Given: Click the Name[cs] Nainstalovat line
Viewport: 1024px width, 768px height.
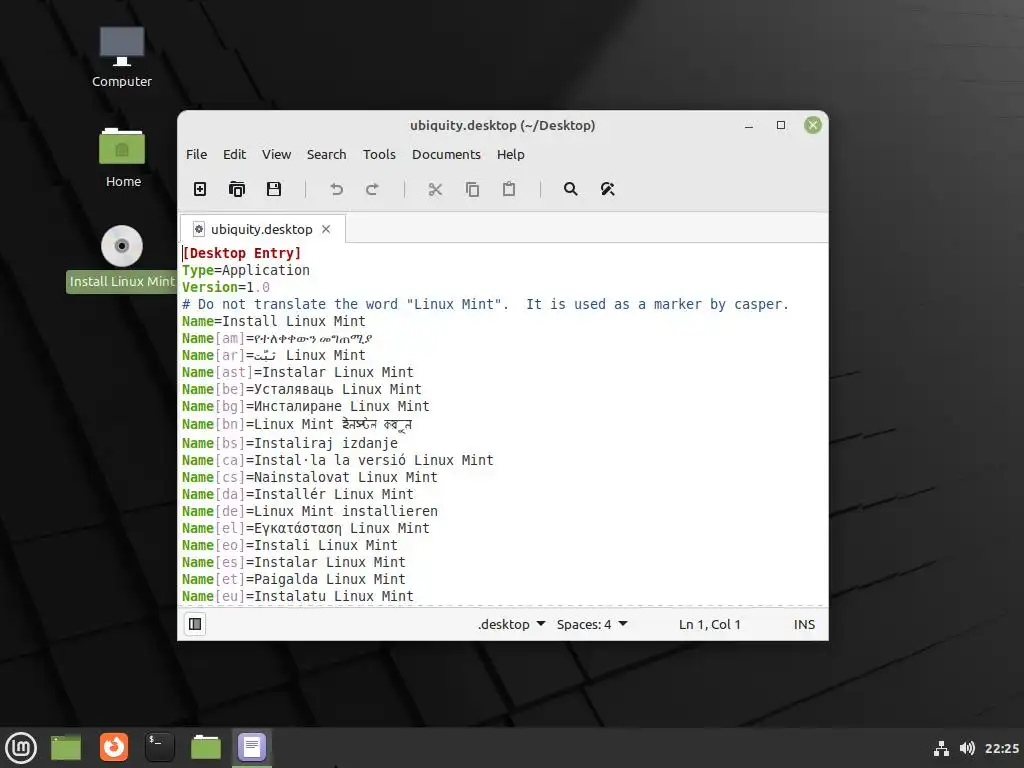Looking at the screenshot, I should pyautogui.click(x=310, y=477).
